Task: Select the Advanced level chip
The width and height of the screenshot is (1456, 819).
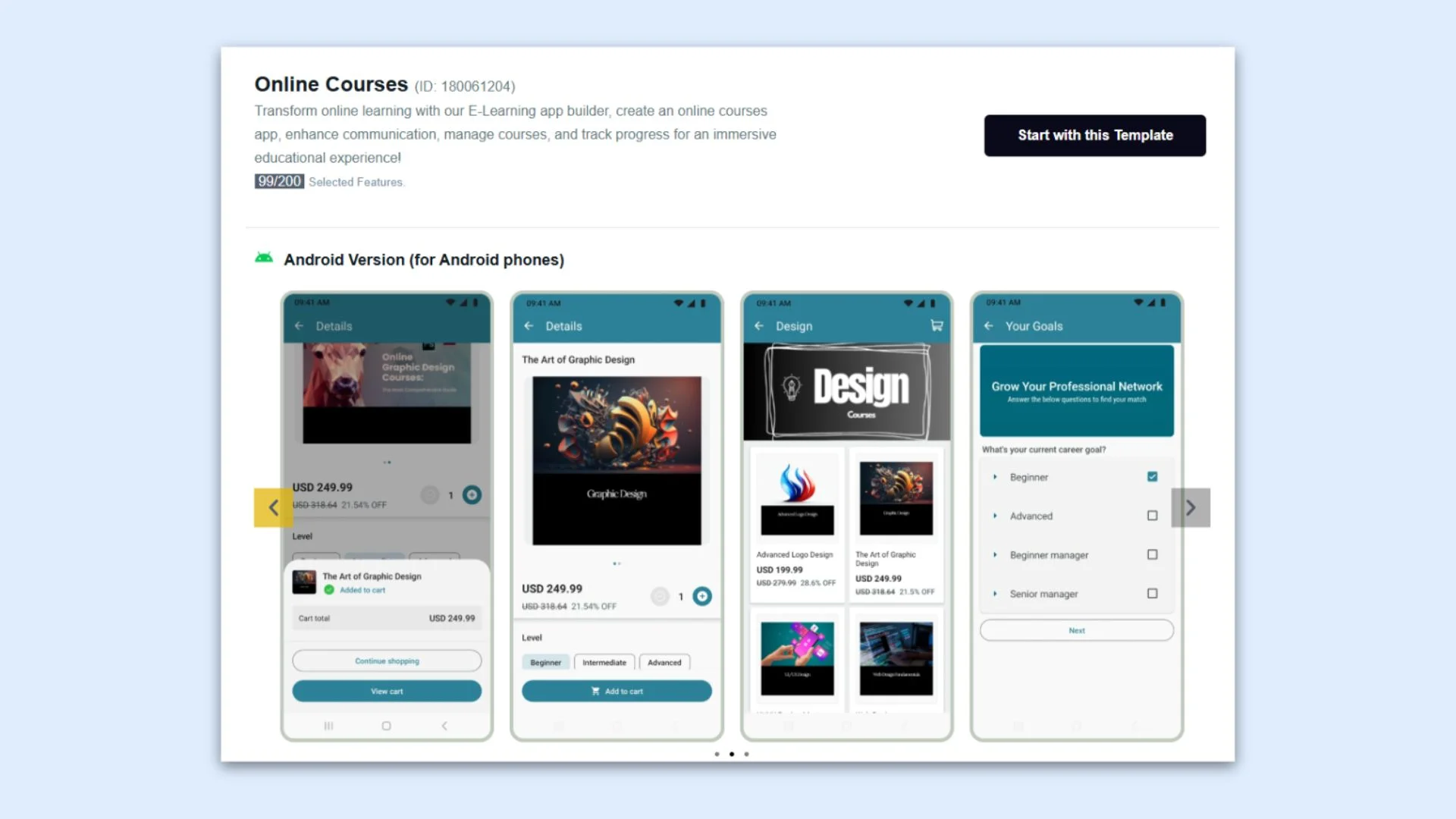Action: pyautogui.click(x=664, y=662)
